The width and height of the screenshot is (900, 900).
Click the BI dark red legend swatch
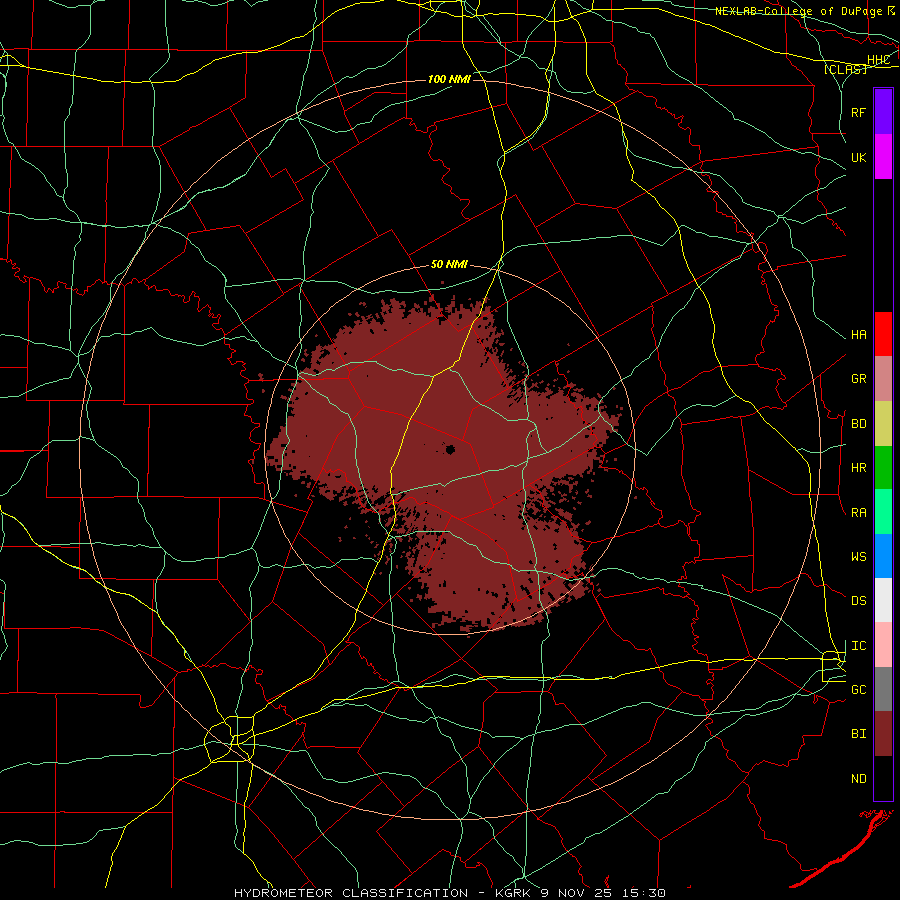[883, 734]
